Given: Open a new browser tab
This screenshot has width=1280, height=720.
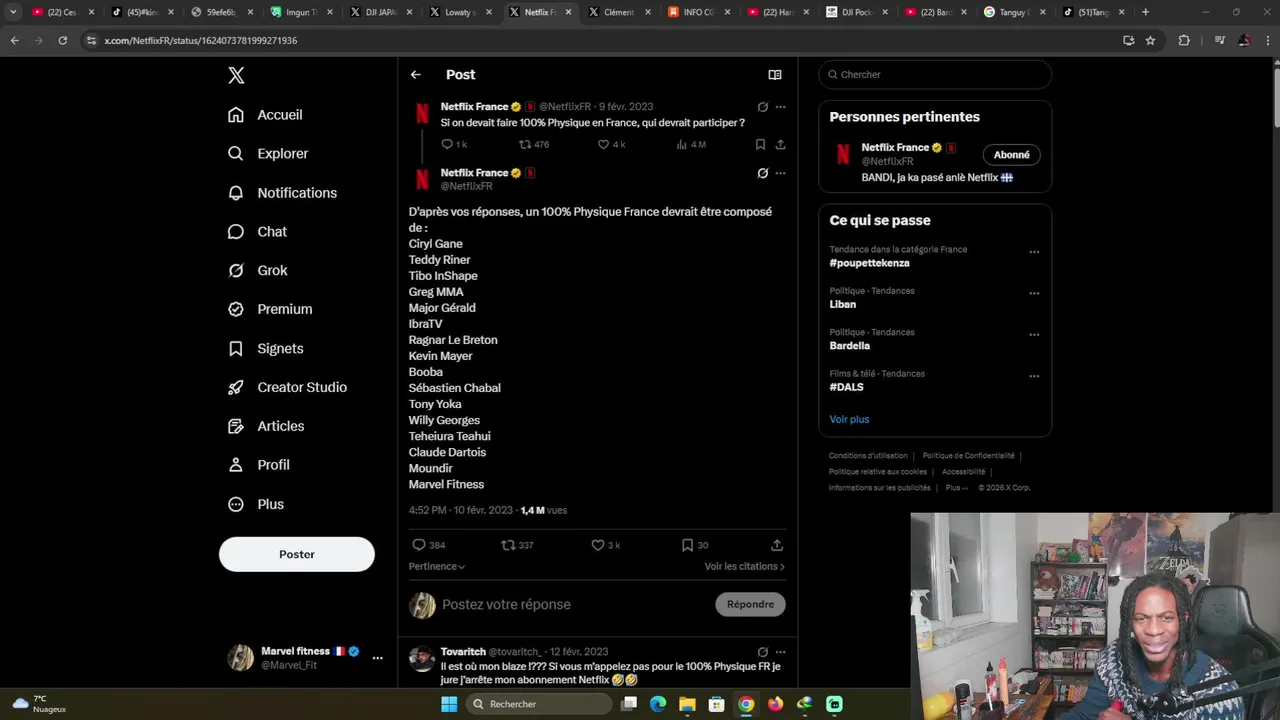Looking at the screenshot, I should click(x=1145, y=12).
